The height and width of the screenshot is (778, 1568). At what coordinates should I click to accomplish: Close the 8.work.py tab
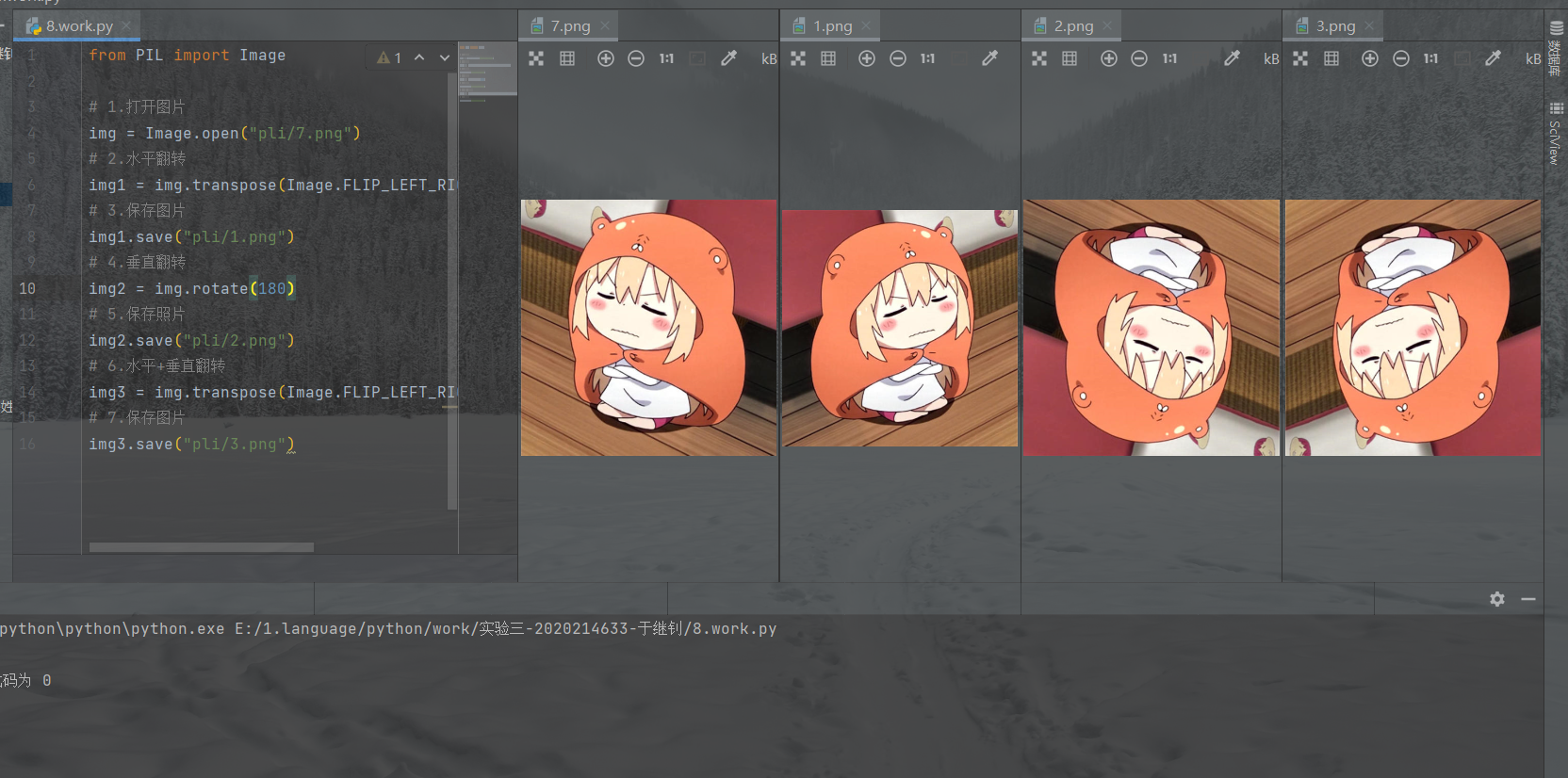[126, 25]
